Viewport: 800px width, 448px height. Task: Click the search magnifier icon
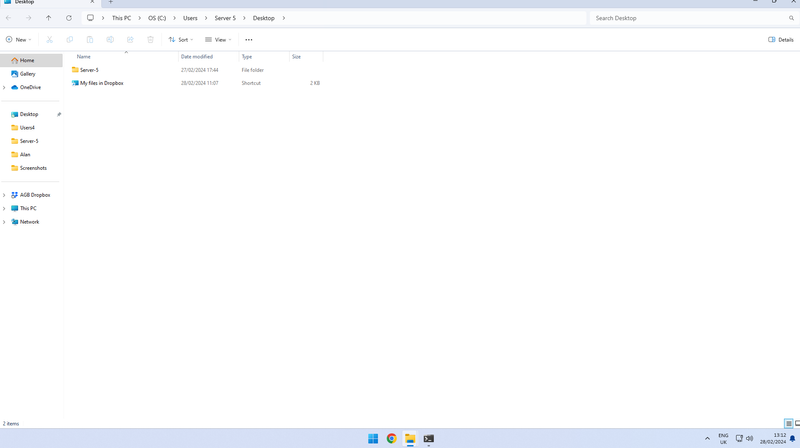point(791,18)
